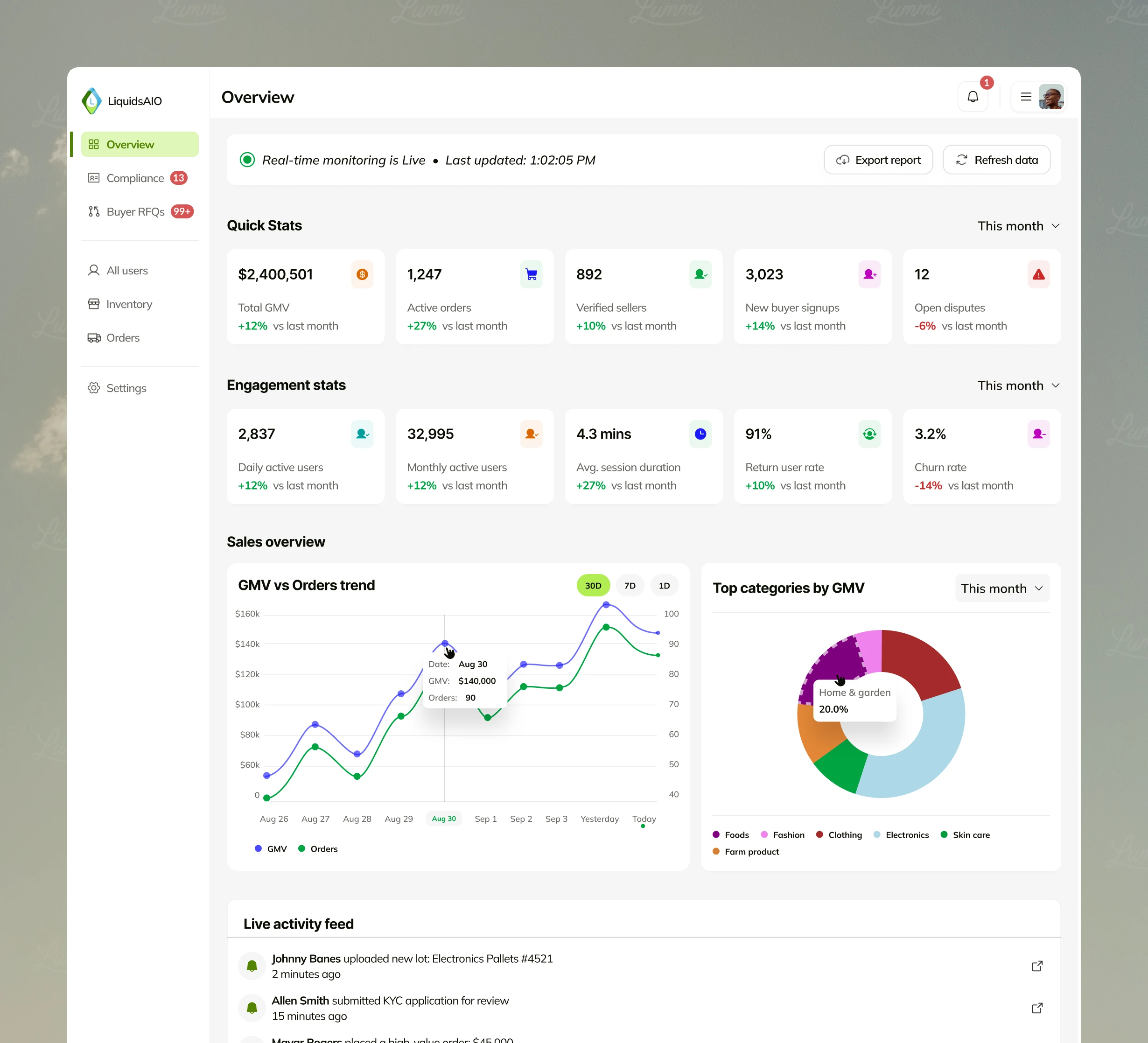Click the bell icon beside Johnny Banes

252,966
